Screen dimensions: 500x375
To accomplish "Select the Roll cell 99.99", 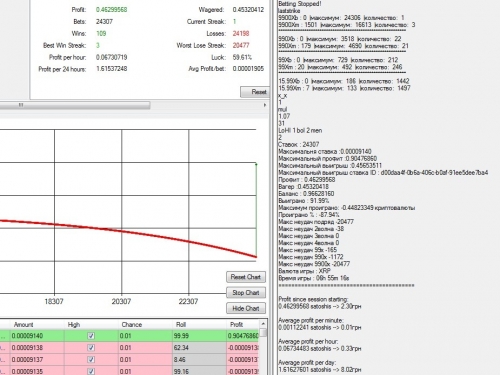I will pos(199,336).
